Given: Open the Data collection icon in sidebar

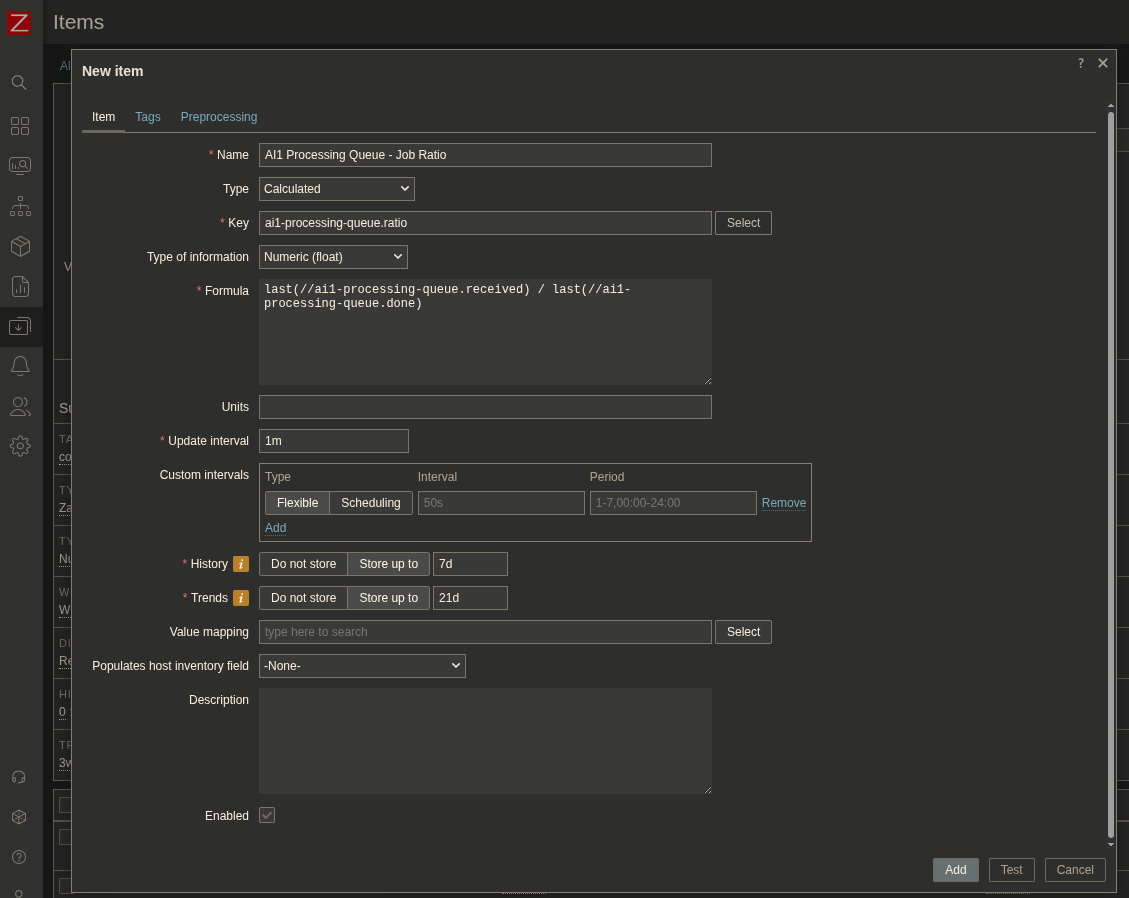Looking at the screenshot, I should (x=19, y=326).
